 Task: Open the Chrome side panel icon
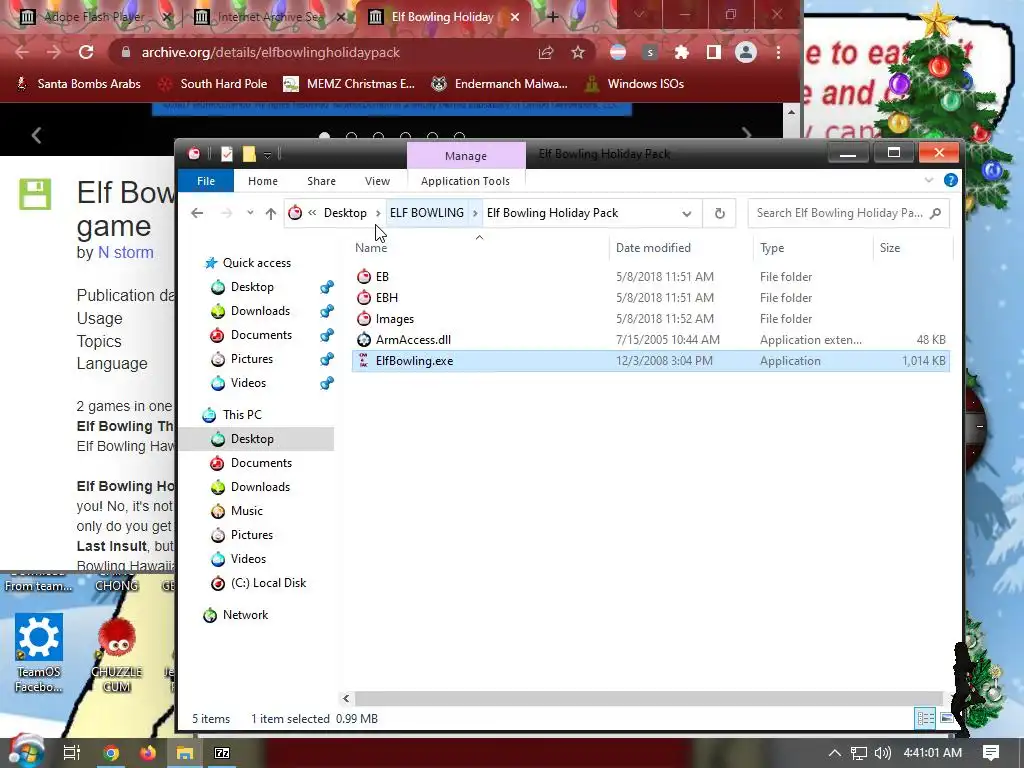pyautogui.click(x=713, y=52)
